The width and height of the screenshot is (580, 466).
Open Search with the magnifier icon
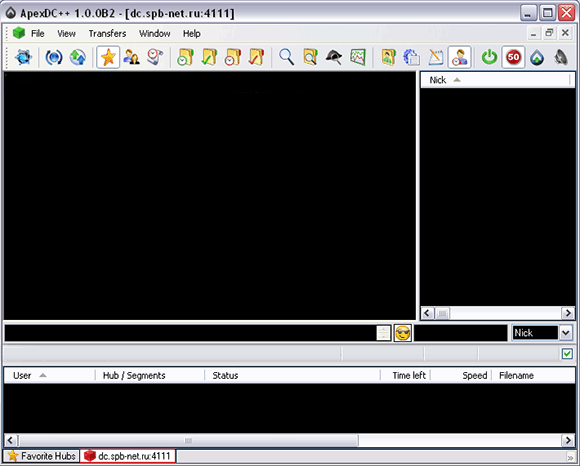(x=287, y=57)
